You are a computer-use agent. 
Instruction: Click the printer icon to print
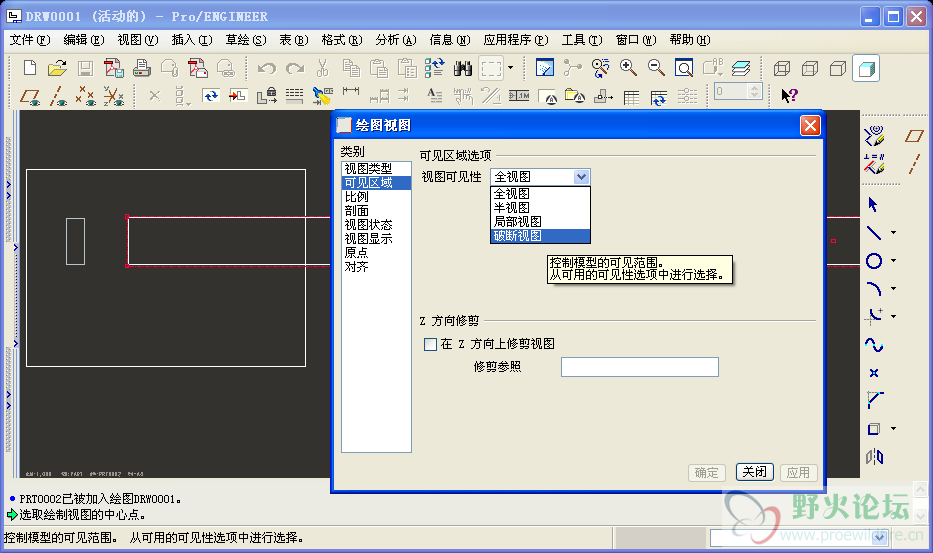142,68
